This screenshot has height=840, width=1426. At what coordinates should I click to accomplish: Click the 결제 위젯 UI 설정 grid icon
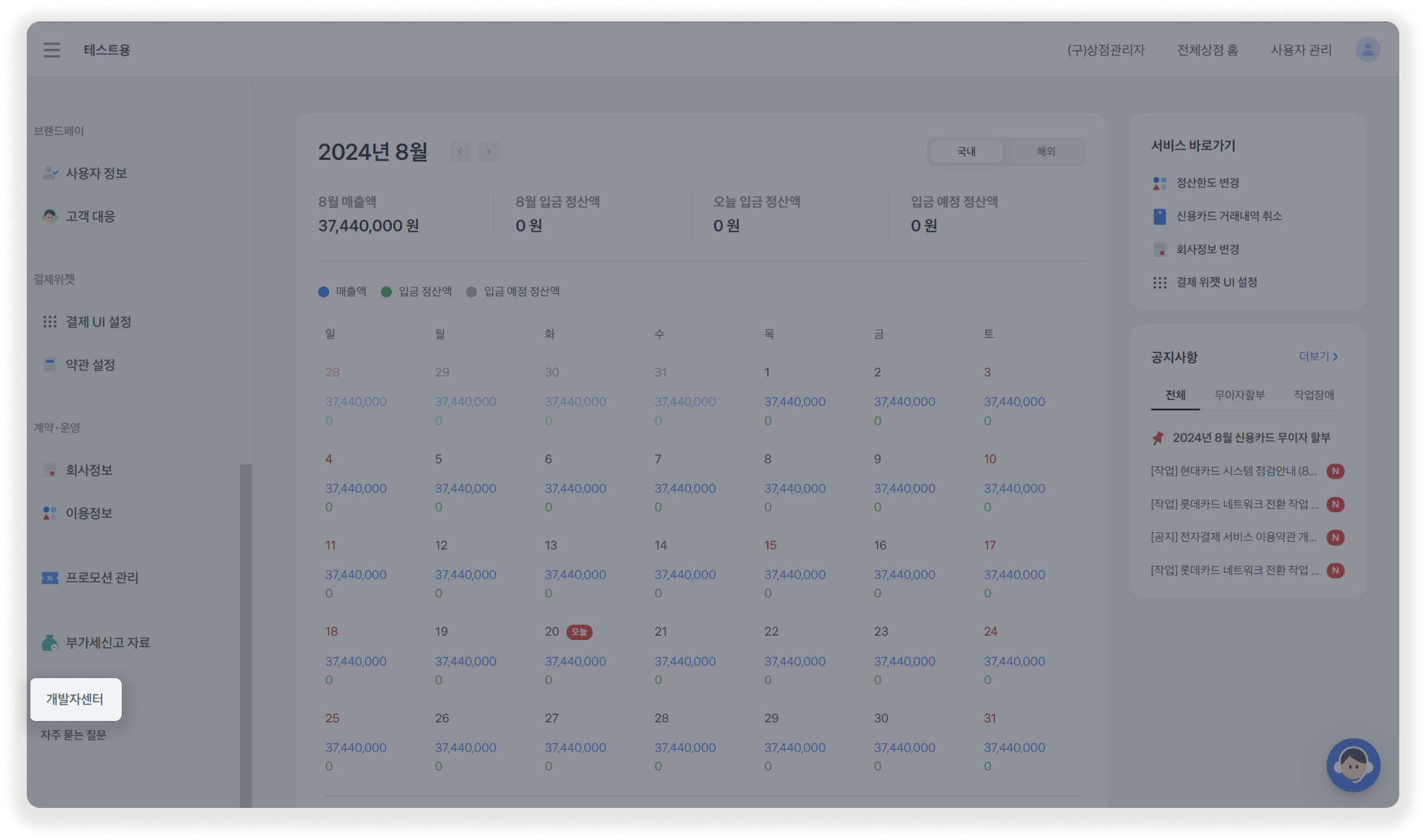[1160, 283]
